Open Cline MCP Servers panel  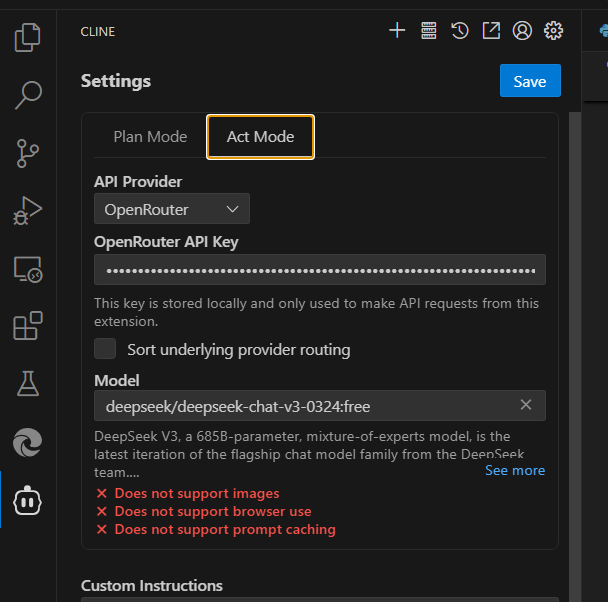pos(428,31)
